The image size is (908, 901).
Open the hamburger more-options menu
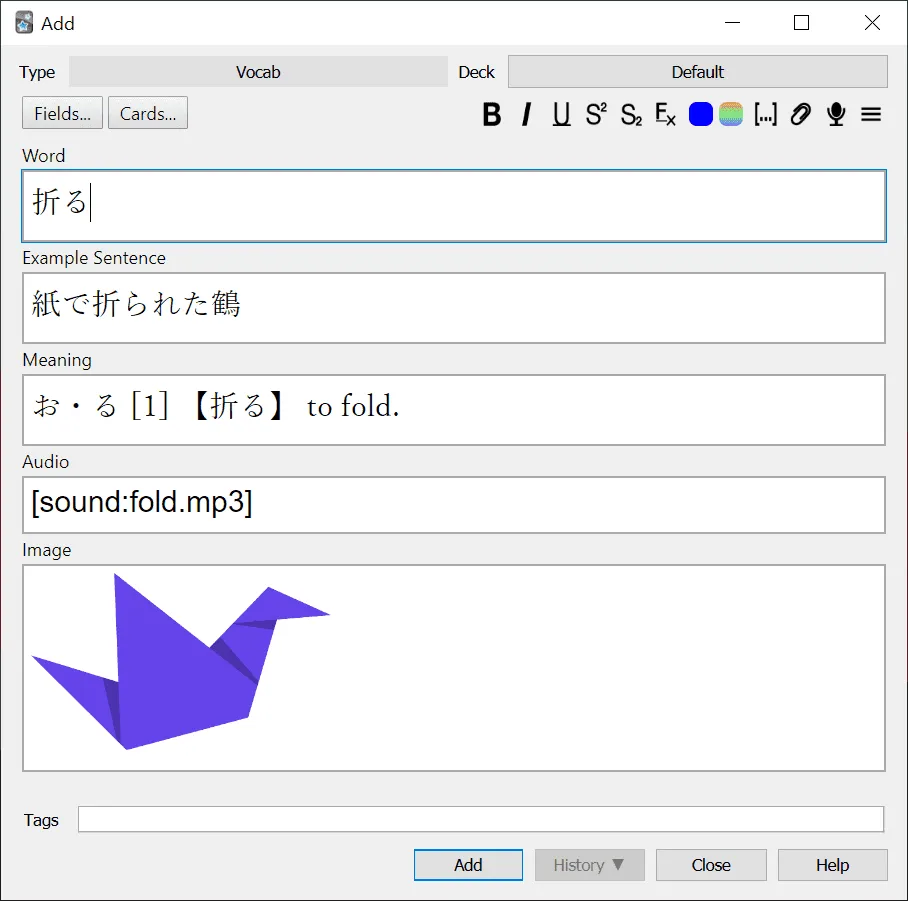pyautogui.click(x=870, y=114)
